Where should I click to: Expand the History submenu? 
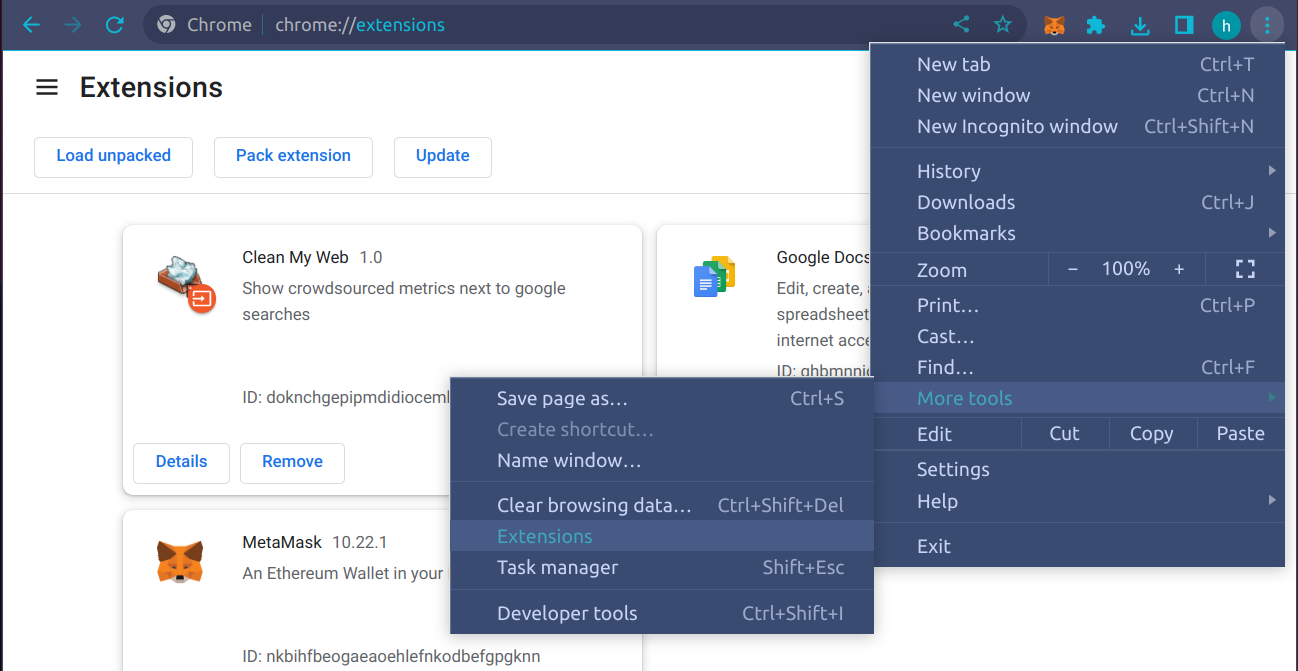pyautogui.click(x=1077, y=171)
